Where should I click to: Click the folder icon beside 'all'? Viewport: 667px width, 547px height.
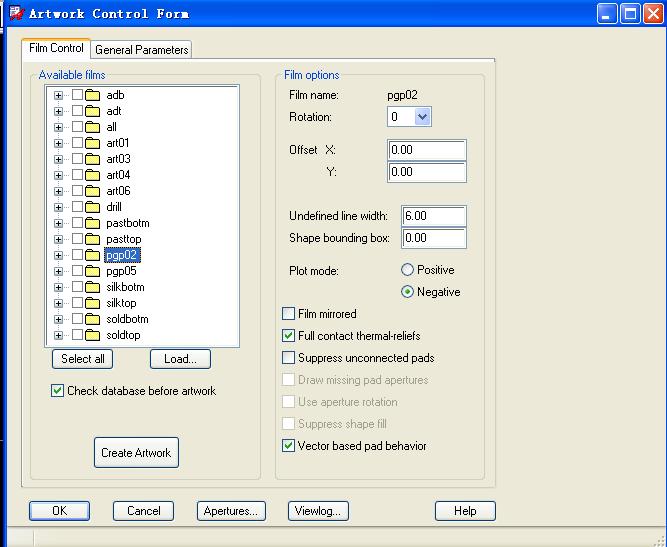[x=92, y=127]
